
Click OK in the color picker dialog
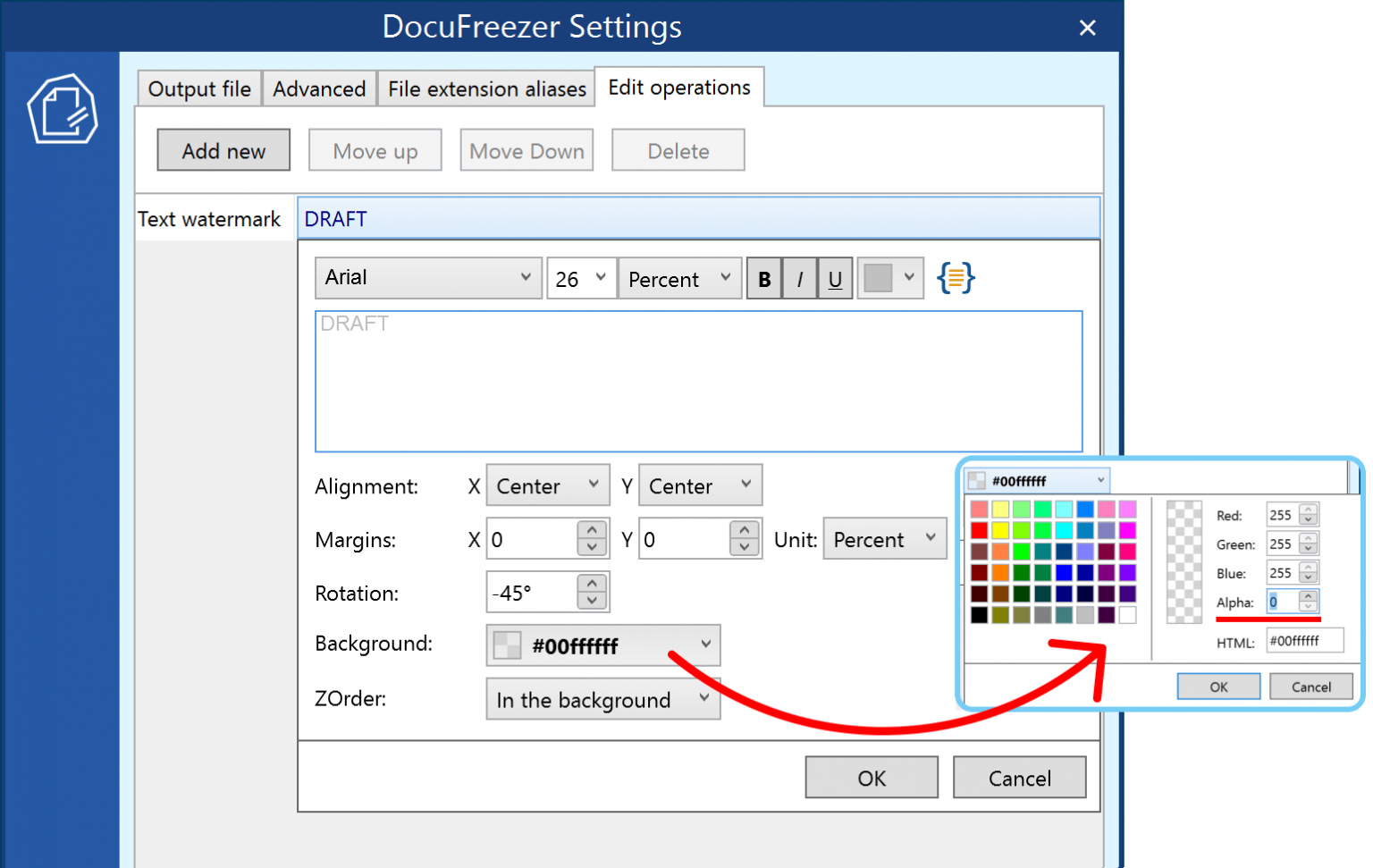1217,686
